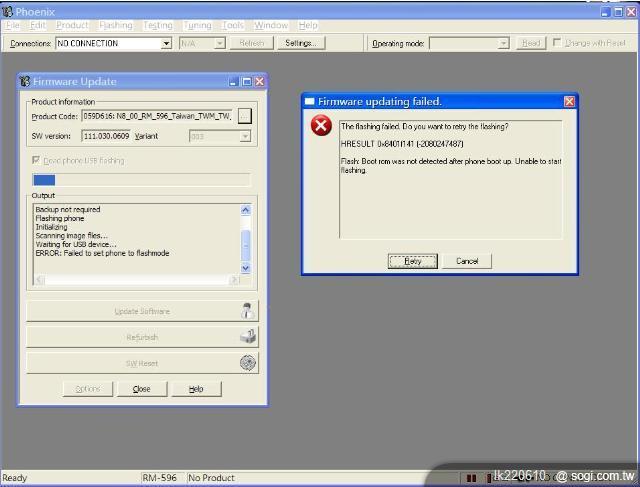Screen dimensions: 640x487
Task: Toggle Dead phone USB flashing checkbox
Action: tap(36, 160)
